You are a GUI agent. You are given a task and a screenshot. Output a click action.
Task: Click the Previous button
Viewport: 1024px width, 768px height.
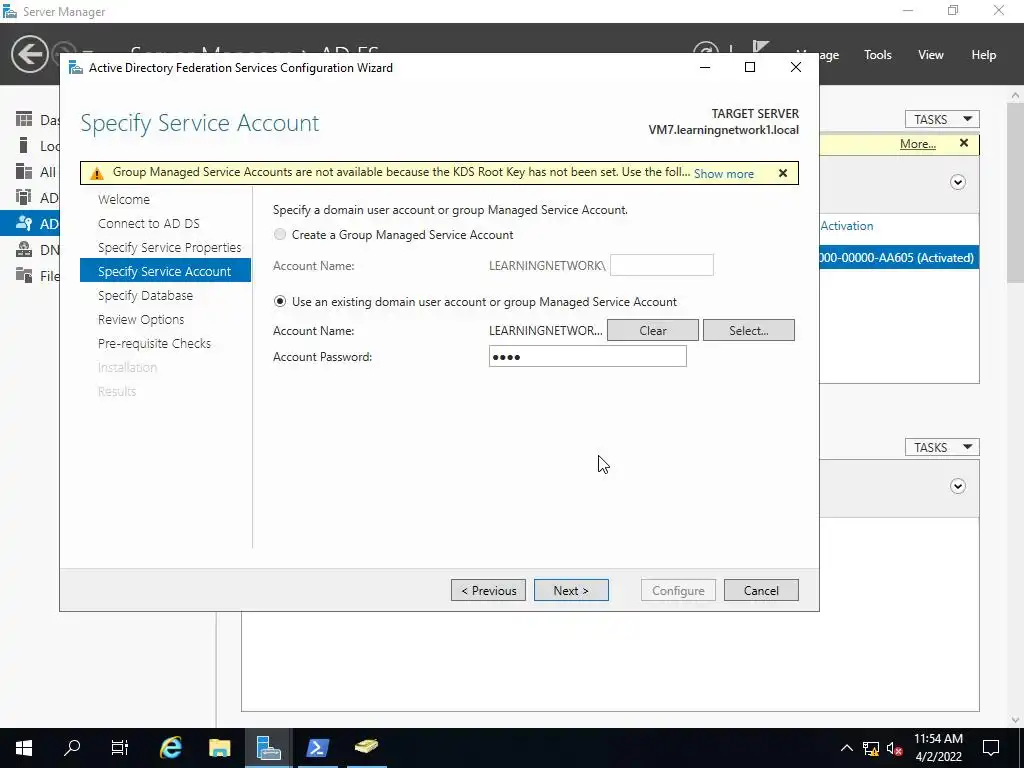point(488,590)
